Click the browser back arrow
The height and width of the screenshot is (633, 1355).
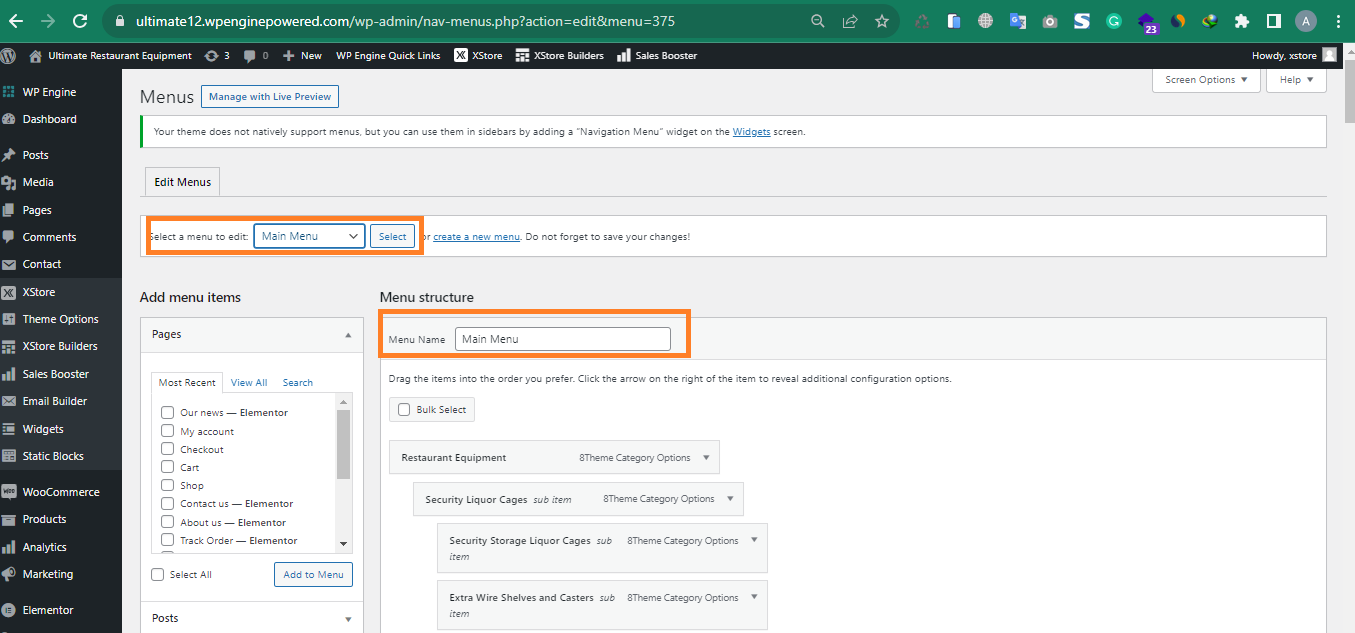[x=16, y=20]
